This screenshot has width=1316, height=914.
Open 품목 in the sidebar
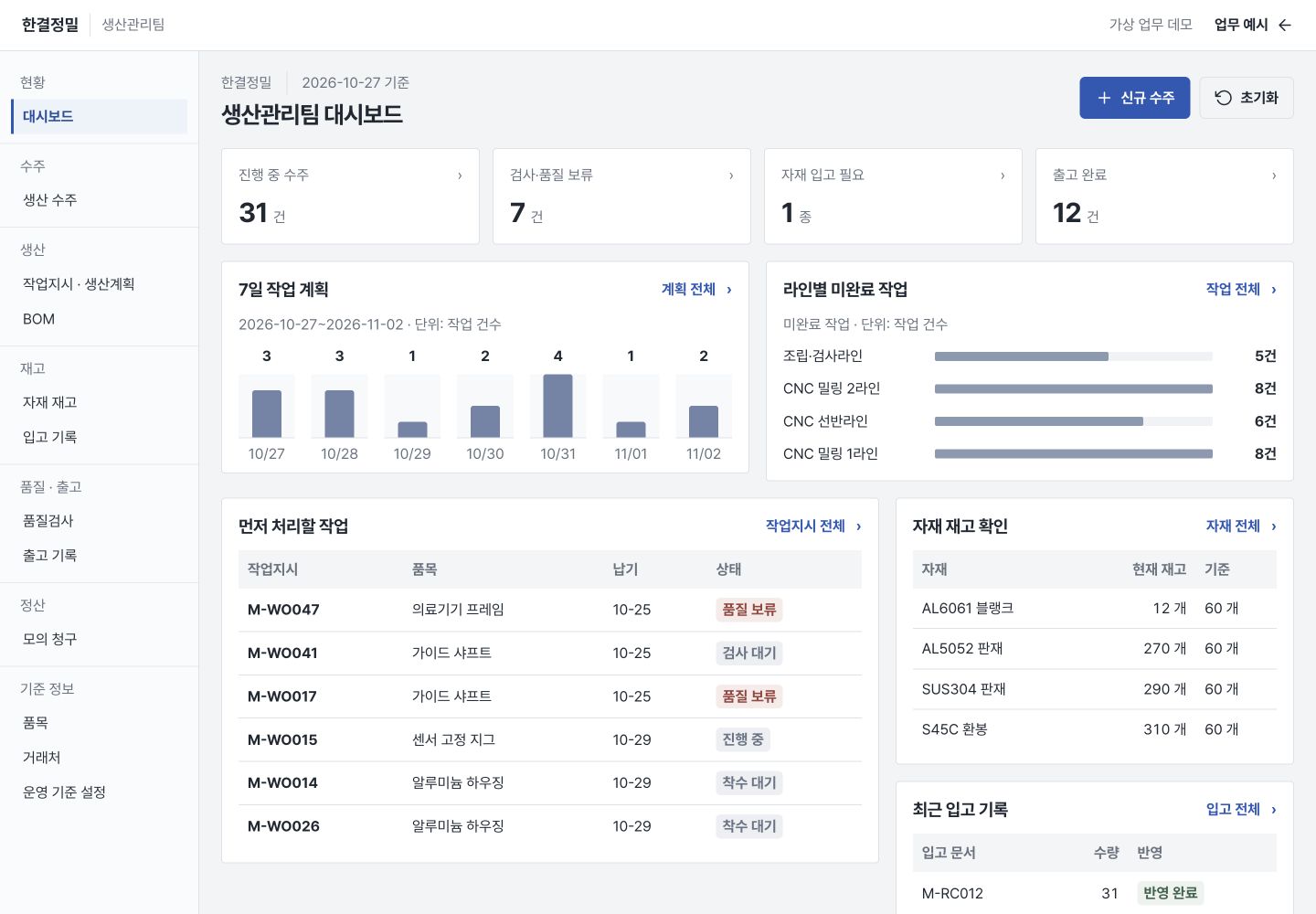(x=99, y=723)
